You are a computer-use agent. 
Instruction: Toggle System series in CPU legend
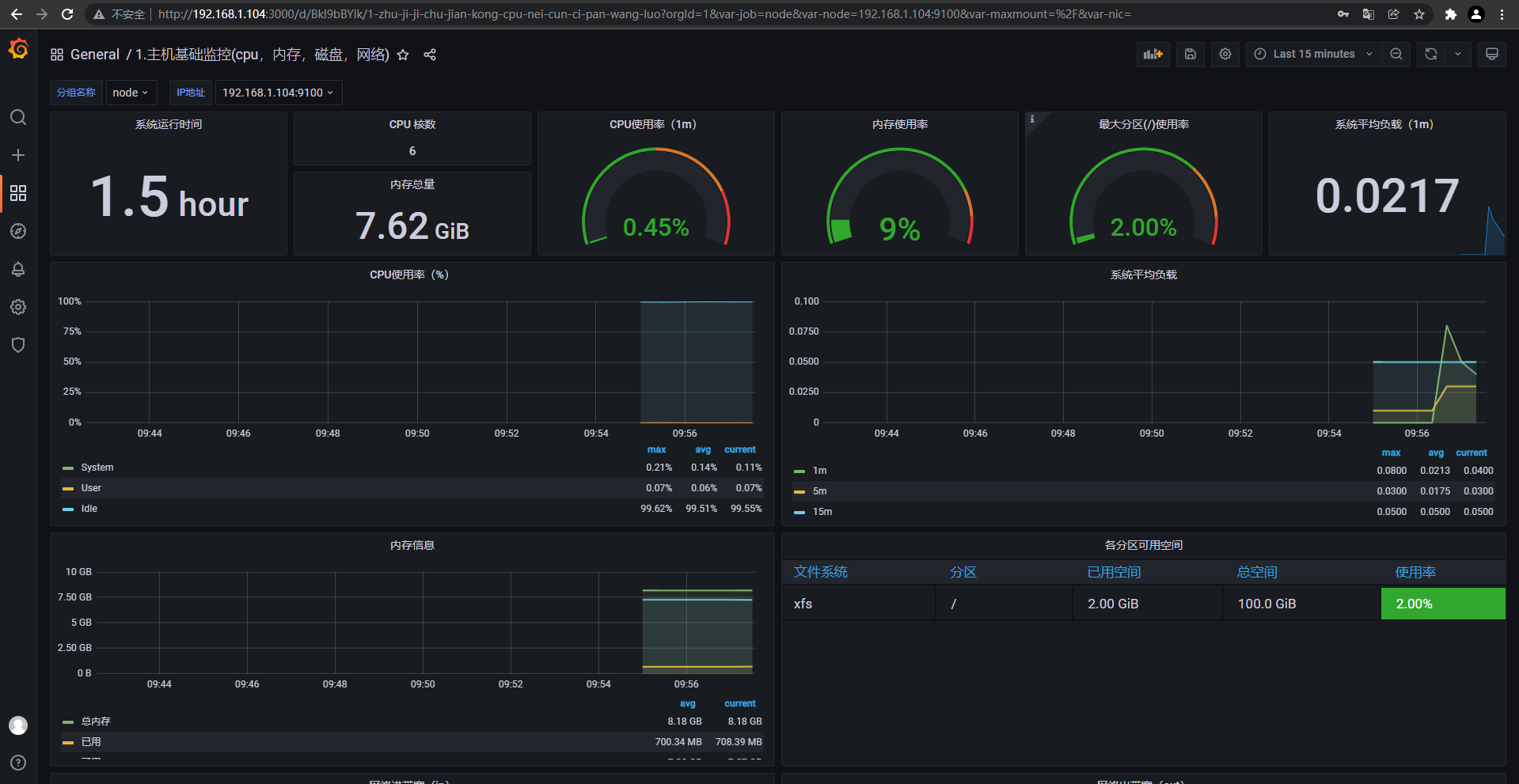coord(97,468)
